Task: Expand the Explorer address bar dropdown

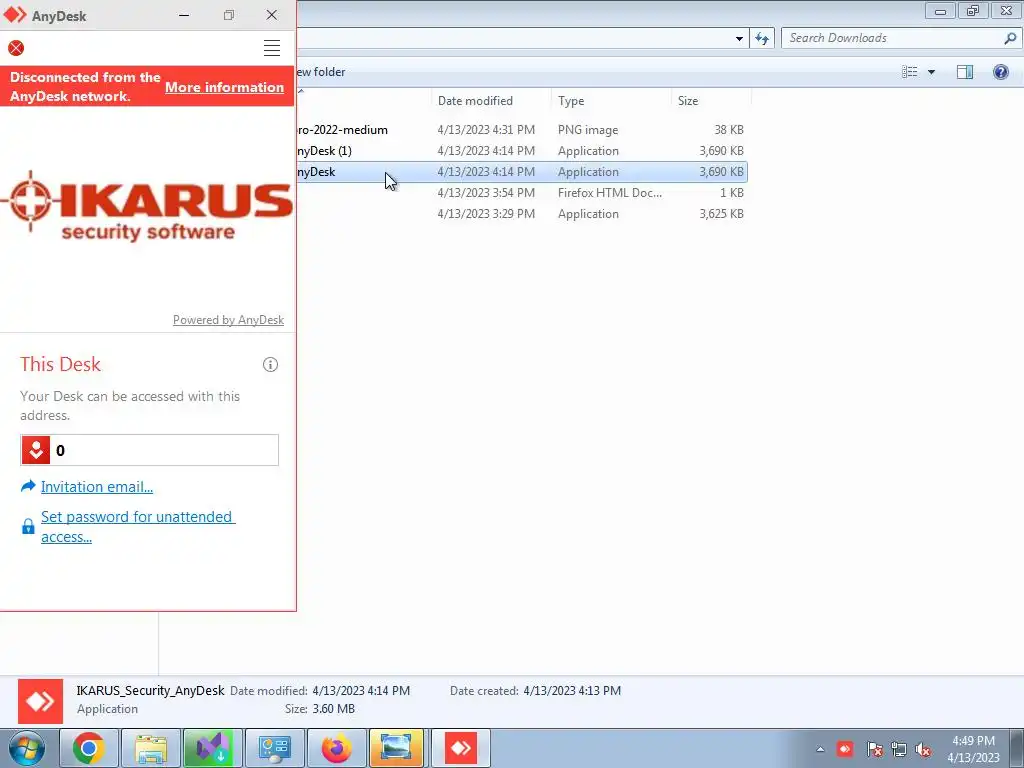Action: (x=739, y=39)
